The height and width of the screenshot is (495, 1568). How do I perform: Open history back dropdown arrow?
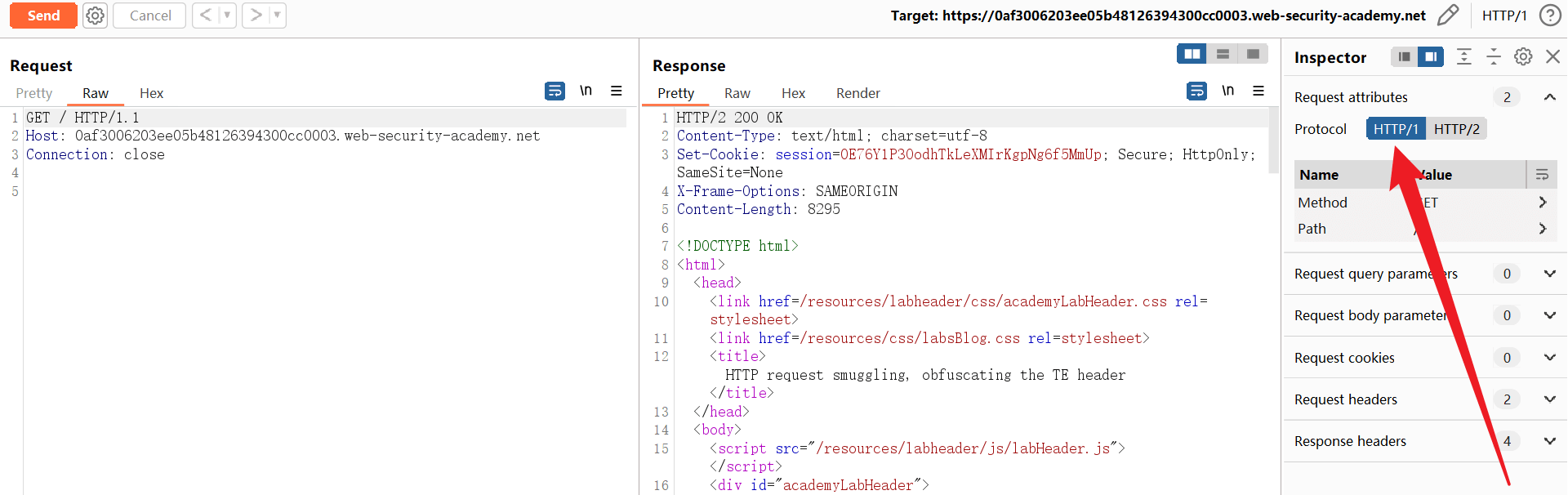227,16
